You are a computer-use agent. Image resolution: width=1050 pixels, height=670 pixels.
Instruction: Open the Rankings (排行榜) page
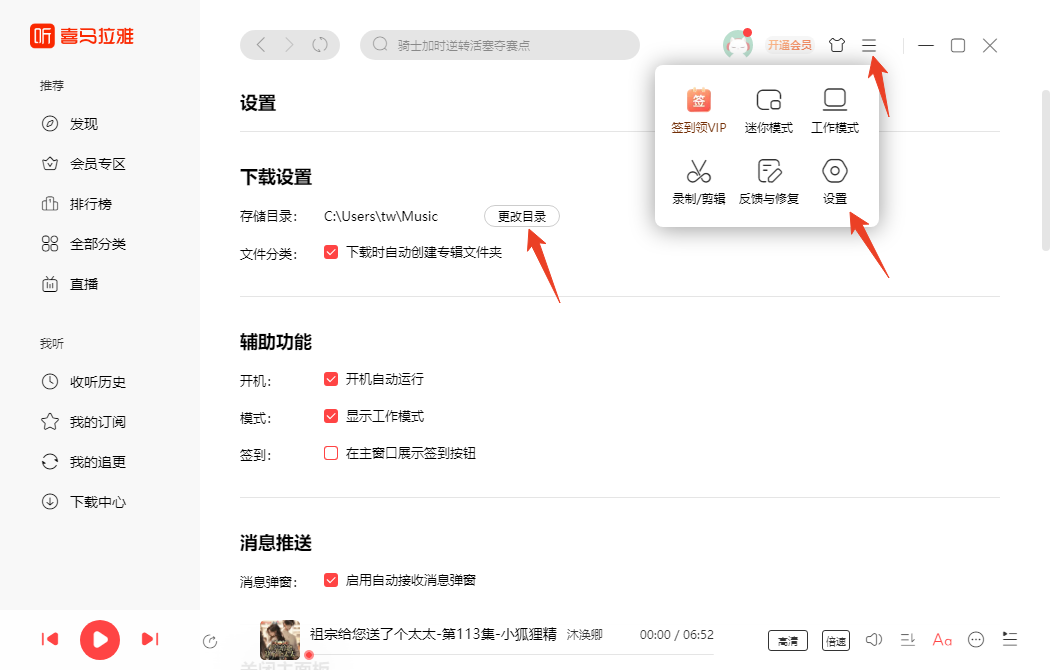76,204
